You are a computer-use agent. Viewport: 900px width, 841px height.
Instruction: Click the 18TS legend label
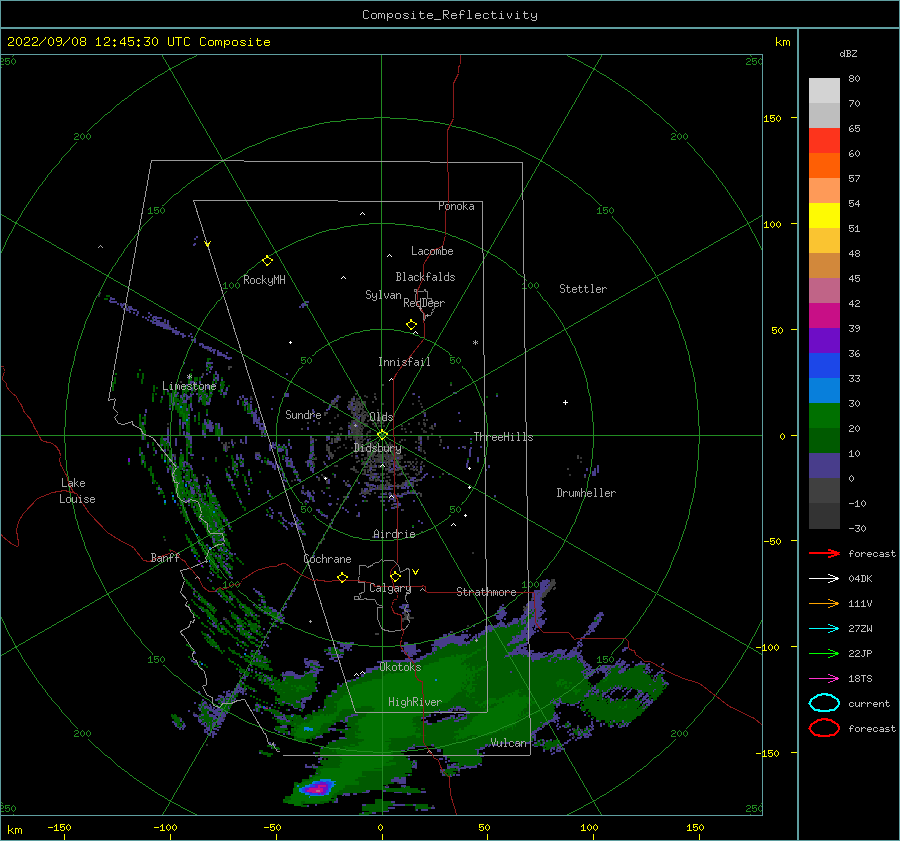click(x=860, y=679)
